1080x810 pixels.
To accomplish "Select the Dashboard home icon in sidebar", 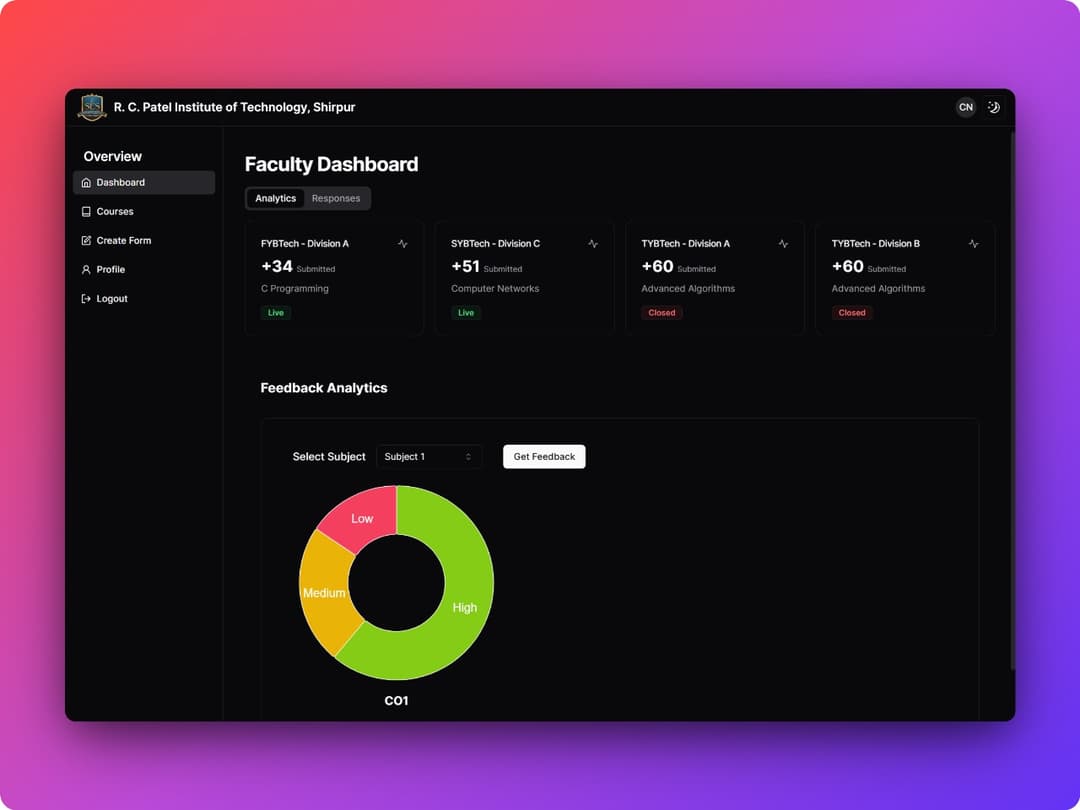I will tap(87, 182).
